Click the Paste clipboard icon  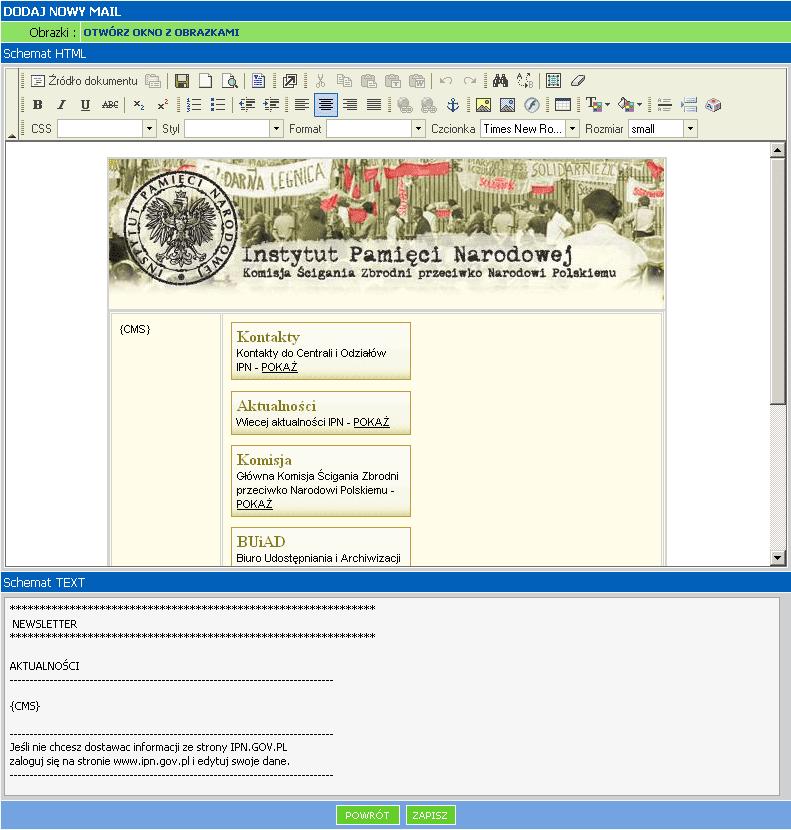tap(368, 81)
